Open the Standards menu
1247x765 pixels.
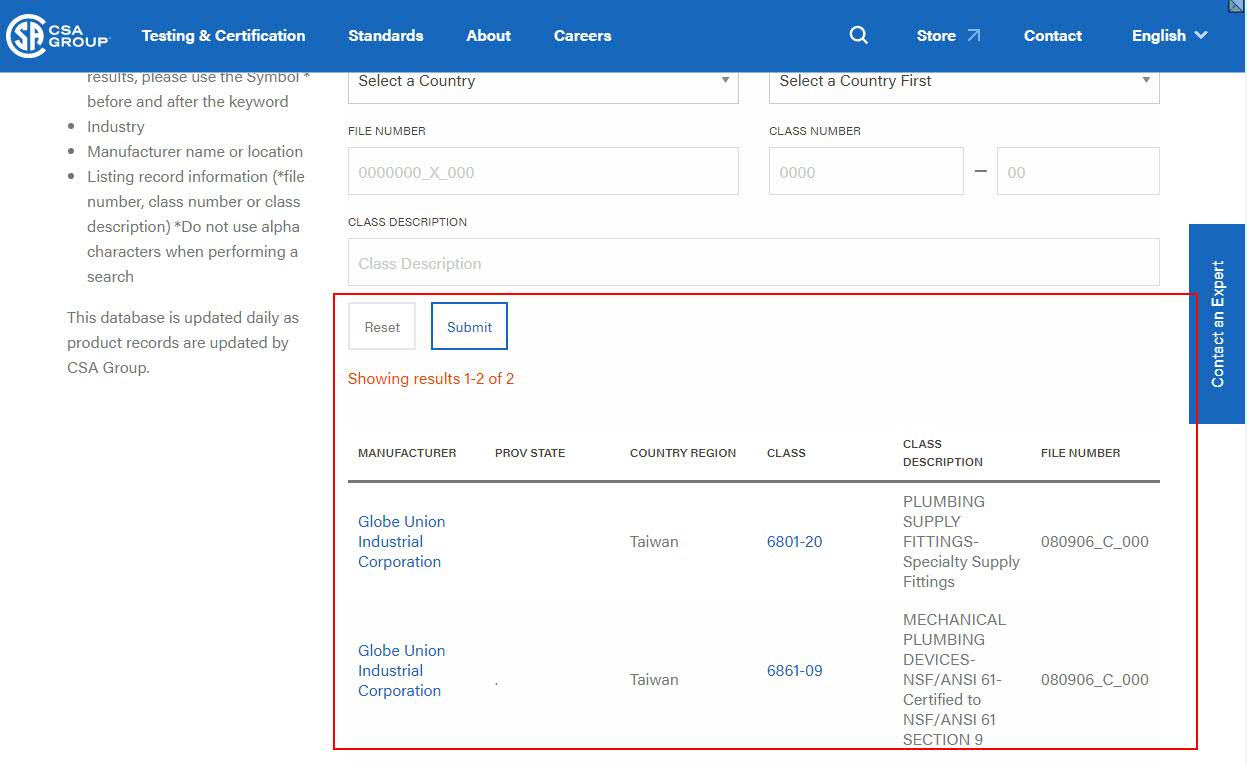(x=385, y=35)
